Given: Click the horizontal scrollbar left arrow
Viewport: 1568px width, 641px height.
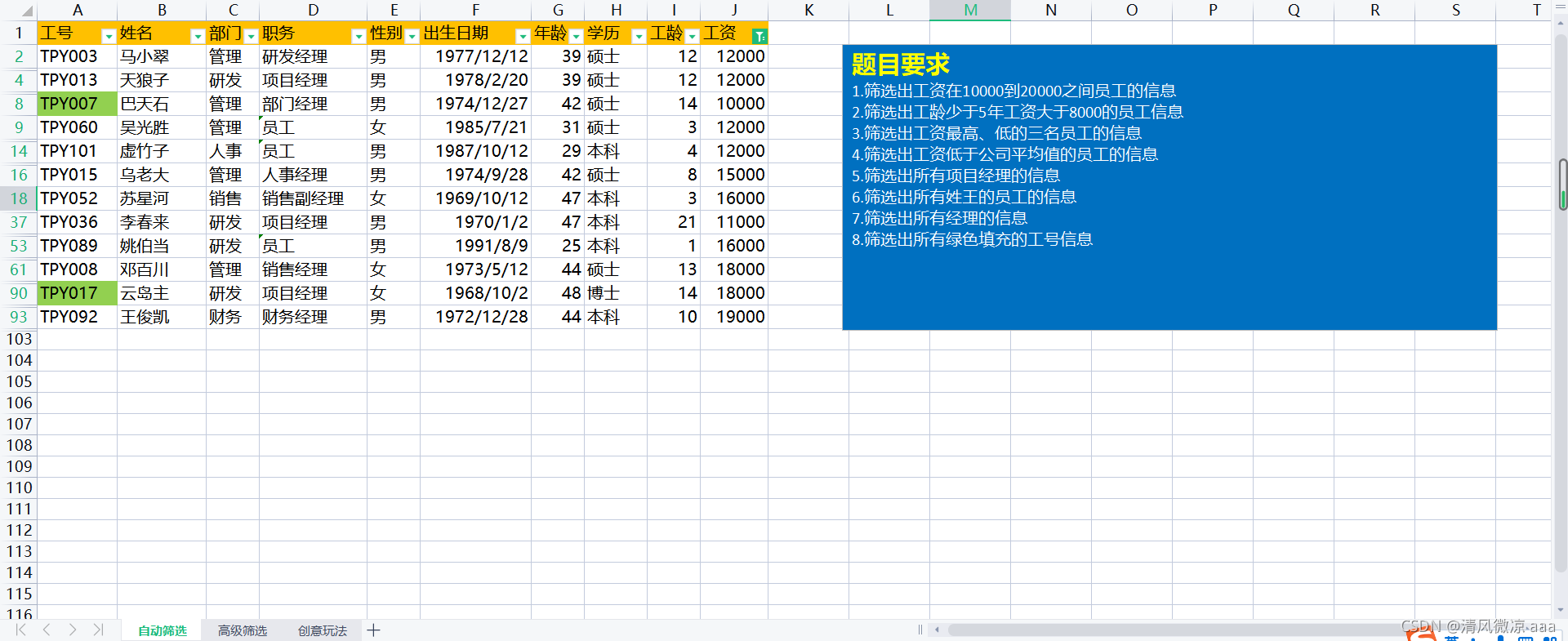Looking at the screenshot, I should pos(937,630).
